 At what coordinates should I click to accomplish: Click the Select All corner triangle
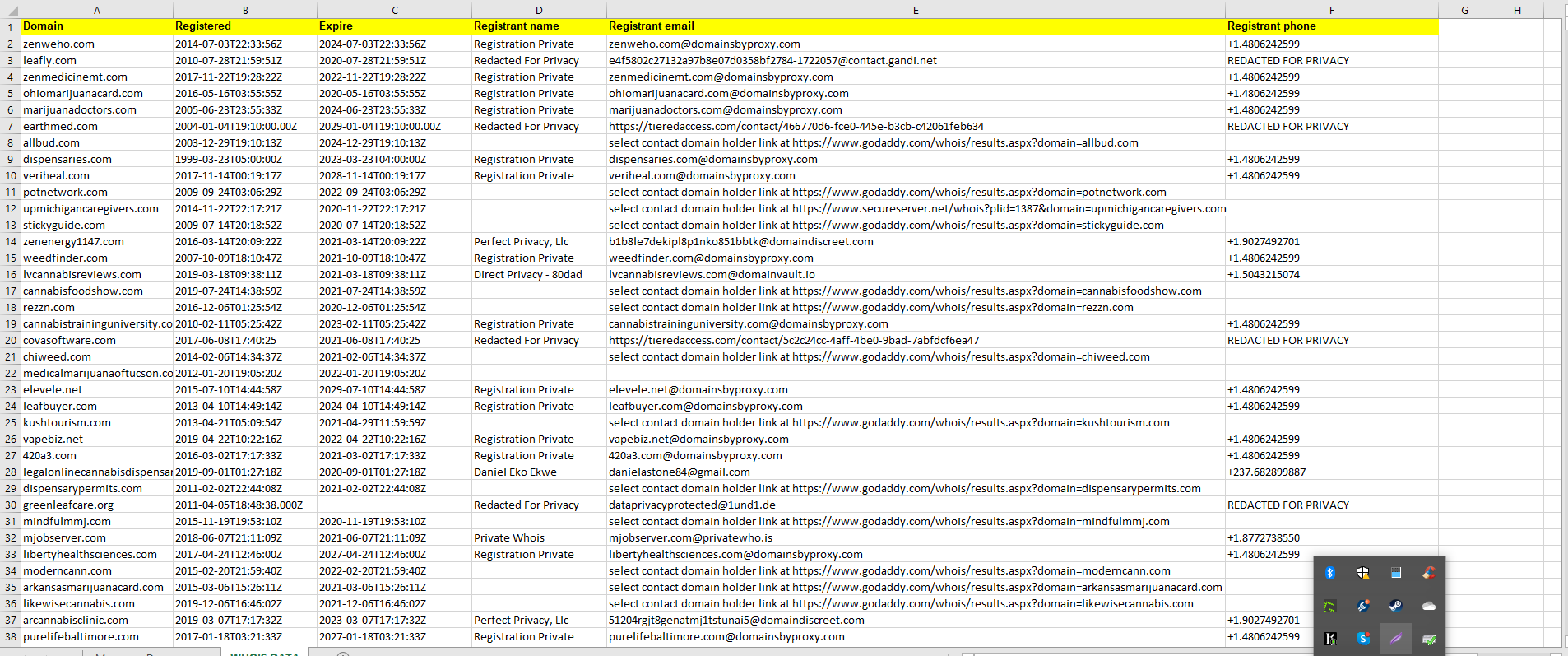pos(11,11)
